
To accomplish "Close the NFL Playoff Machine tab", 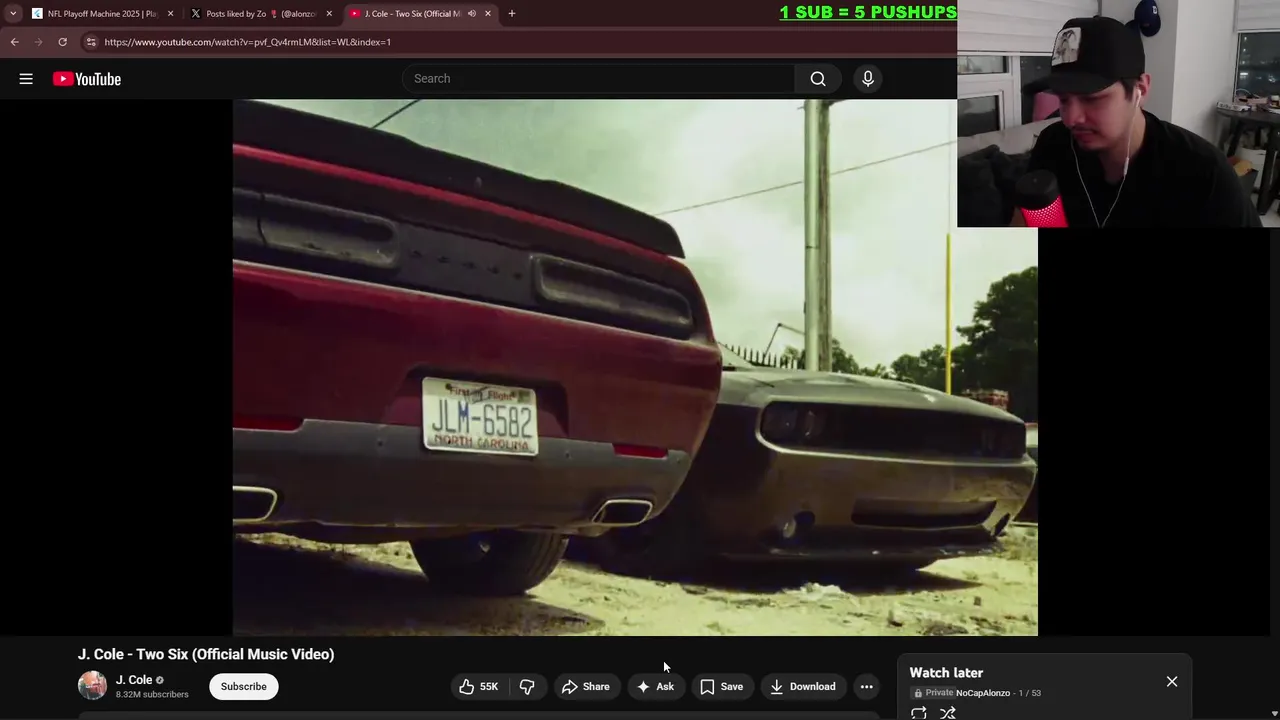I will (170, 14).
